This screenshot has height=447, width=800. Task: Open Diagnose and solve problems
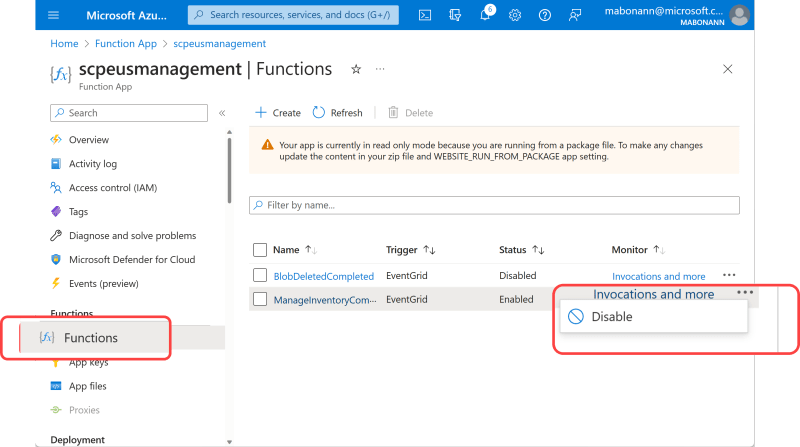(133, 236)
